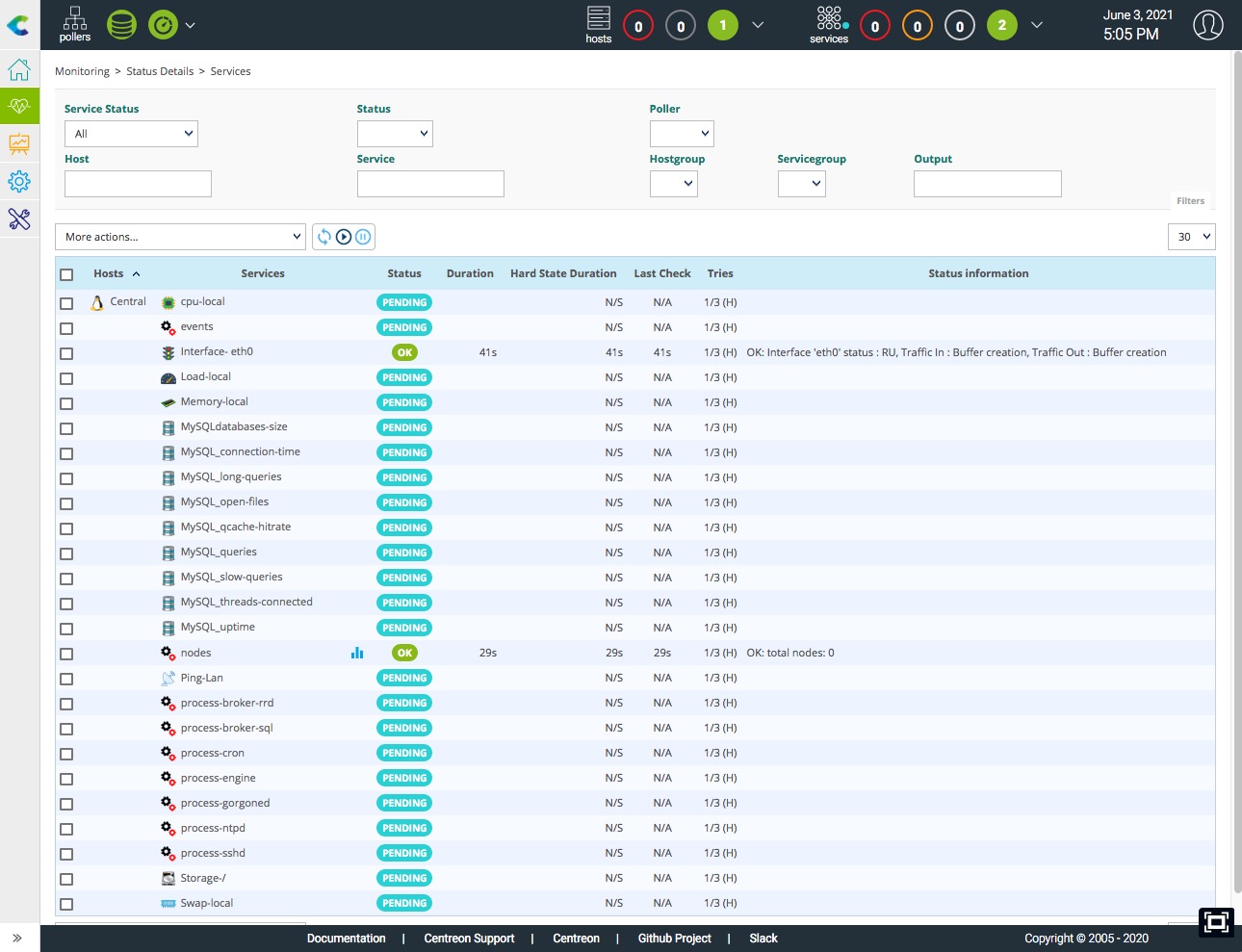Viewport: 1242px width, 952px height.
Task: Open the page size dropdown showing 30
Action: 1191,237
